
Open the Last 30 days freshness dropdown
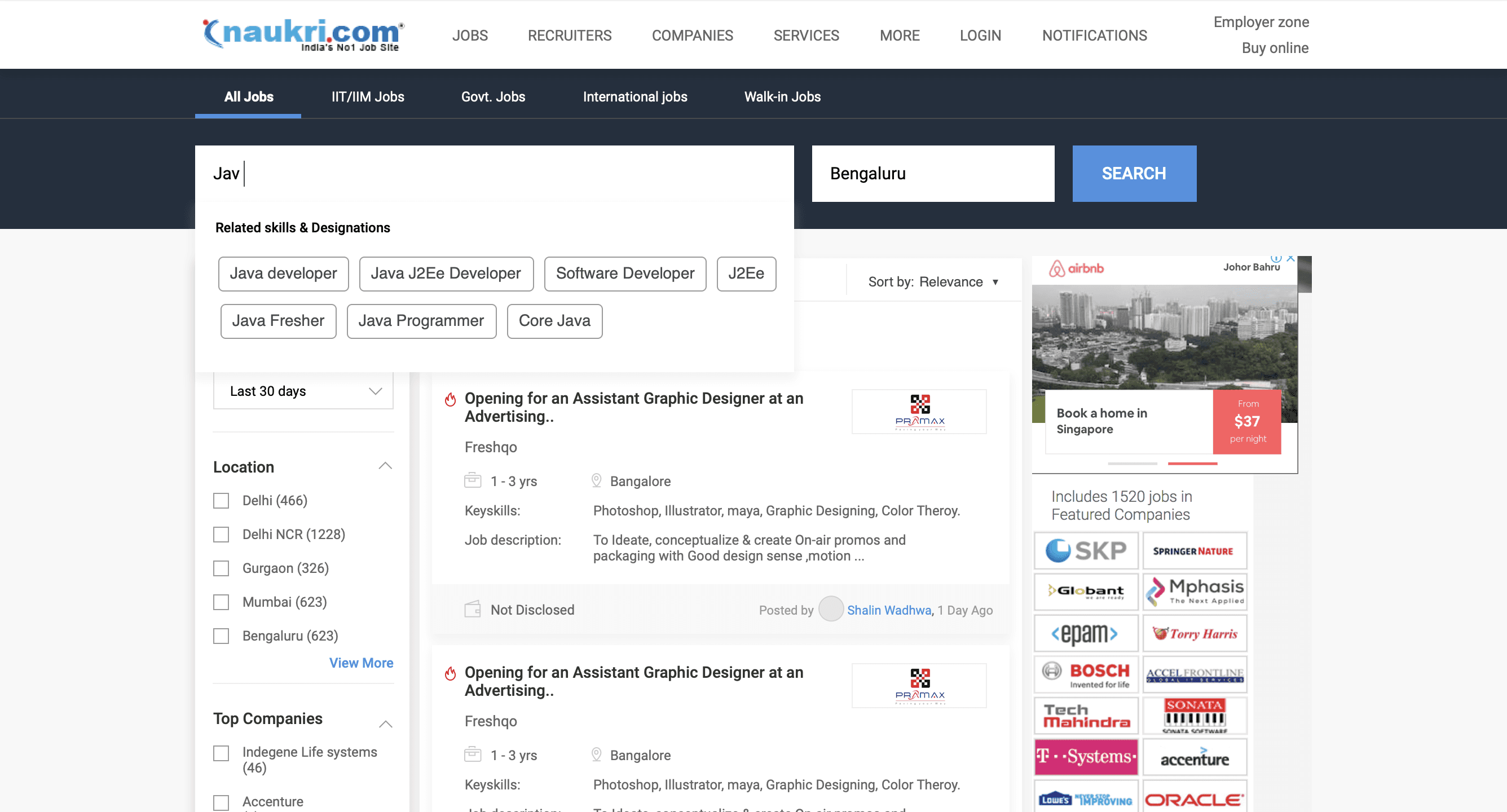pos(303,391)
